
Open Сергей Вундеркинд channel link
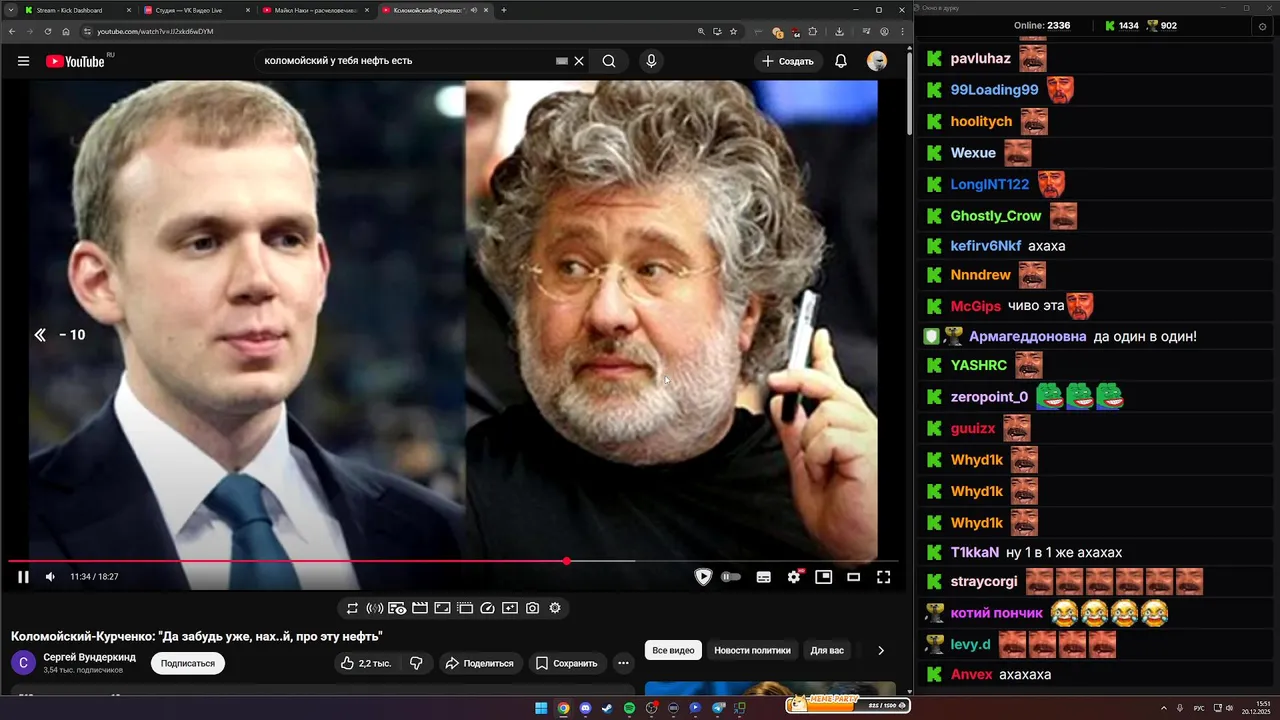pyautogui.click(x=90, y=657)
